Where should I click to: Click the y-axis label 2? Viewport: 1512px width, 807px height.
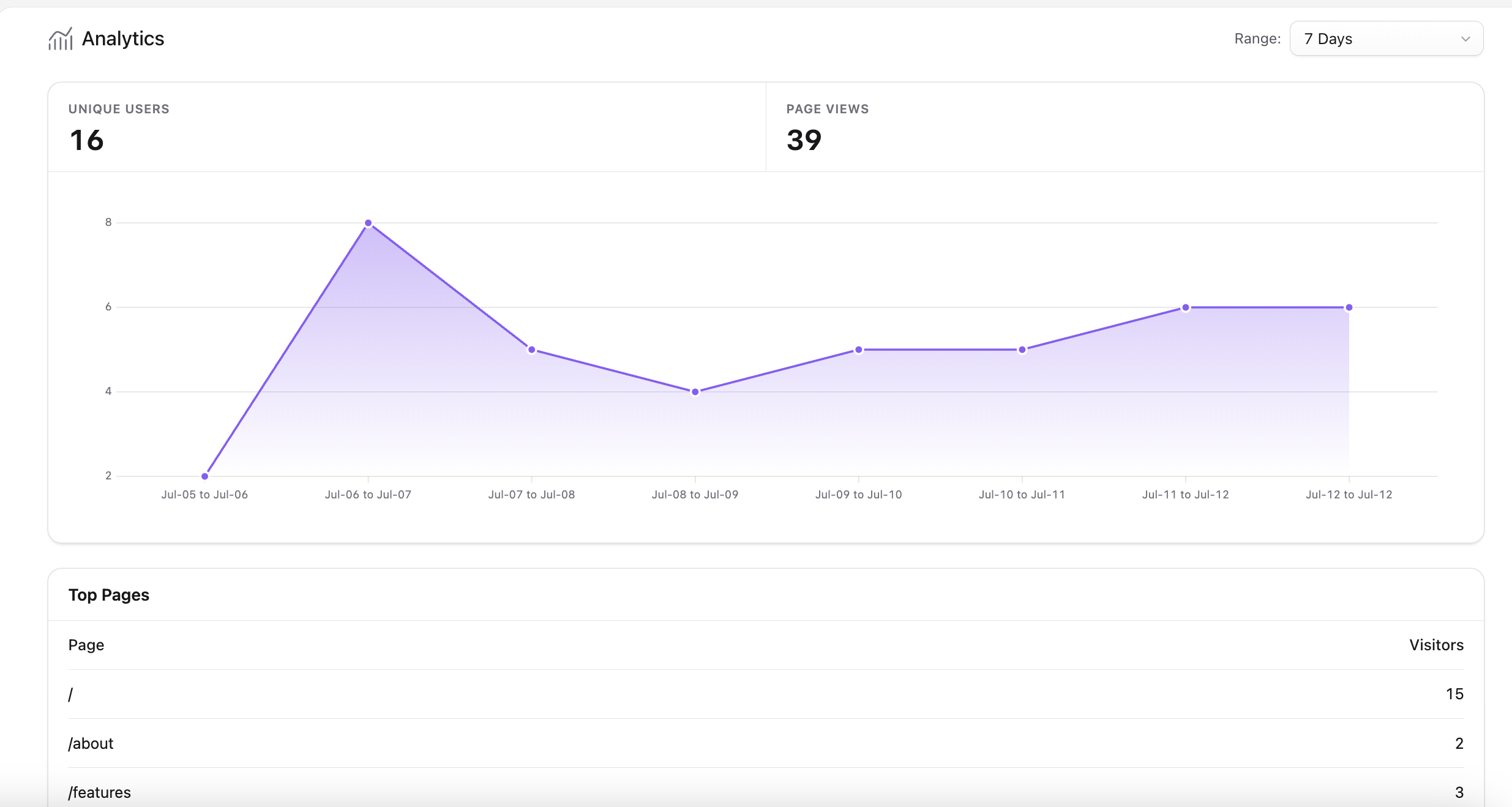pos(108,476)
